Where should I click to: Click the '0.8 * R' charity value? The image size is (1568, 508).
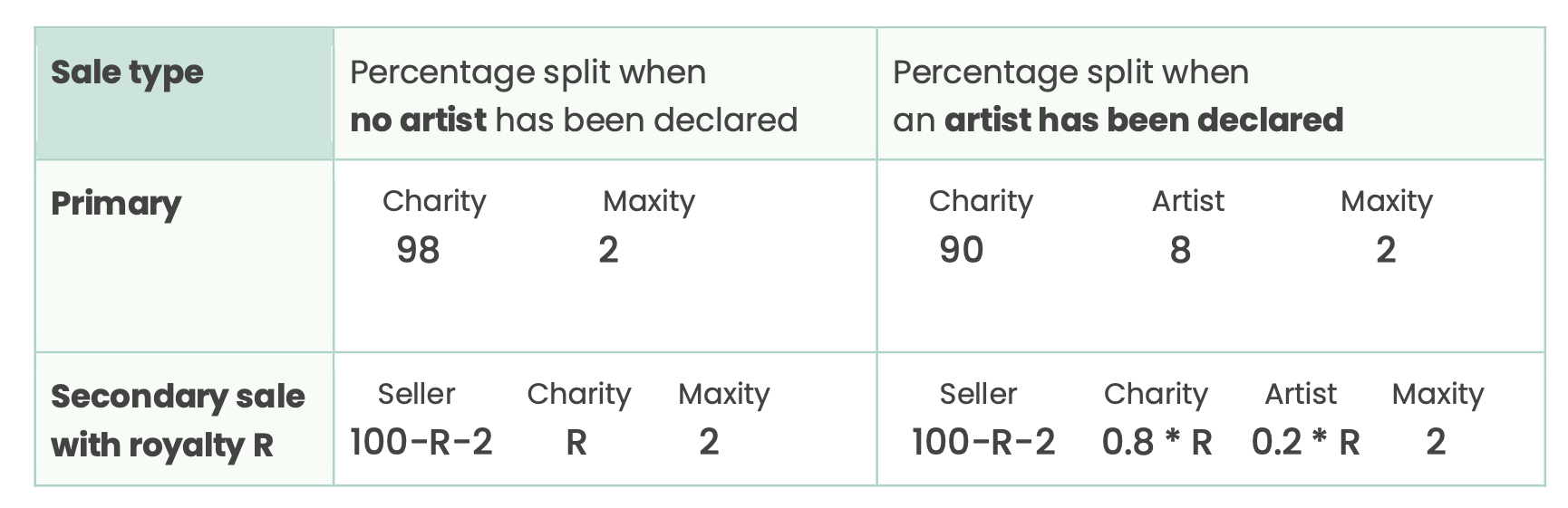[1157, 442]
